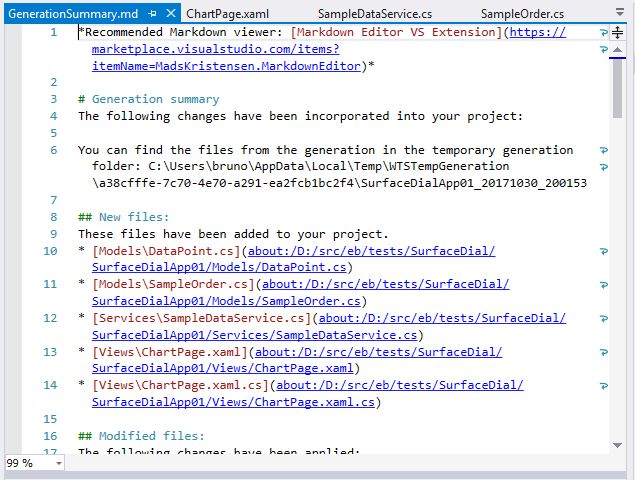
Task: Pin the GenerationSummary.md tab
Action: point(152,14)
